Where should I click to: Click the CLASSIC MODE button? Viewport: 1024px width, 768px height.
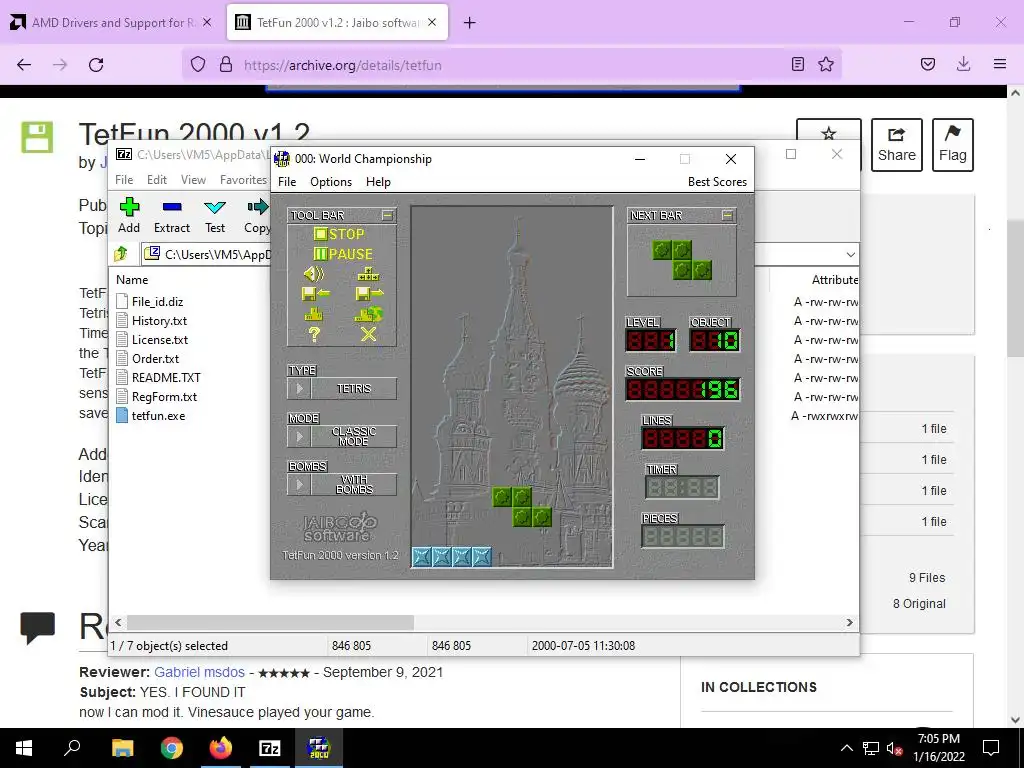point(354,436)
